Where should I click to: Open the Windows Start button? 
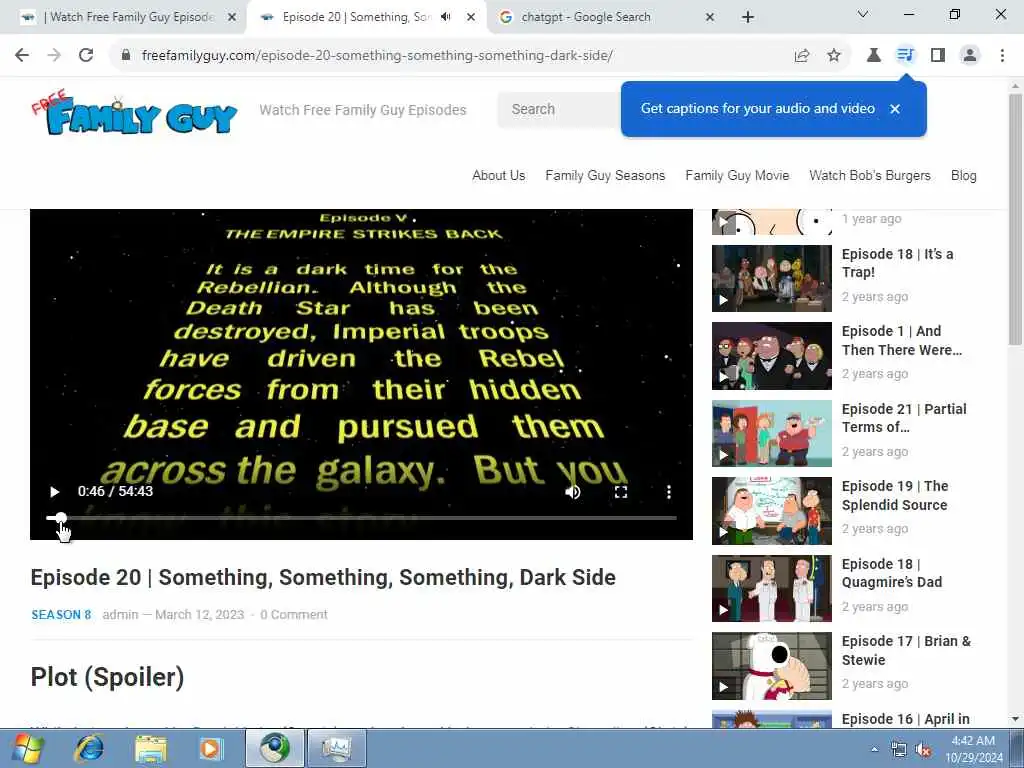(x=27, y=748)
